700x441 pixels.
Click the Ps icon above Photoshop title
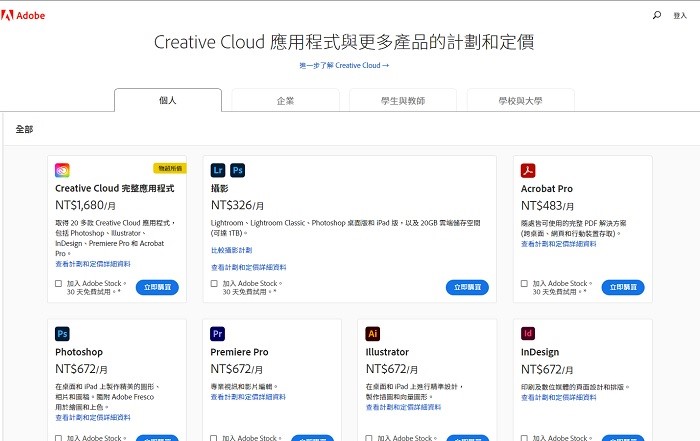tap(62, 333)
